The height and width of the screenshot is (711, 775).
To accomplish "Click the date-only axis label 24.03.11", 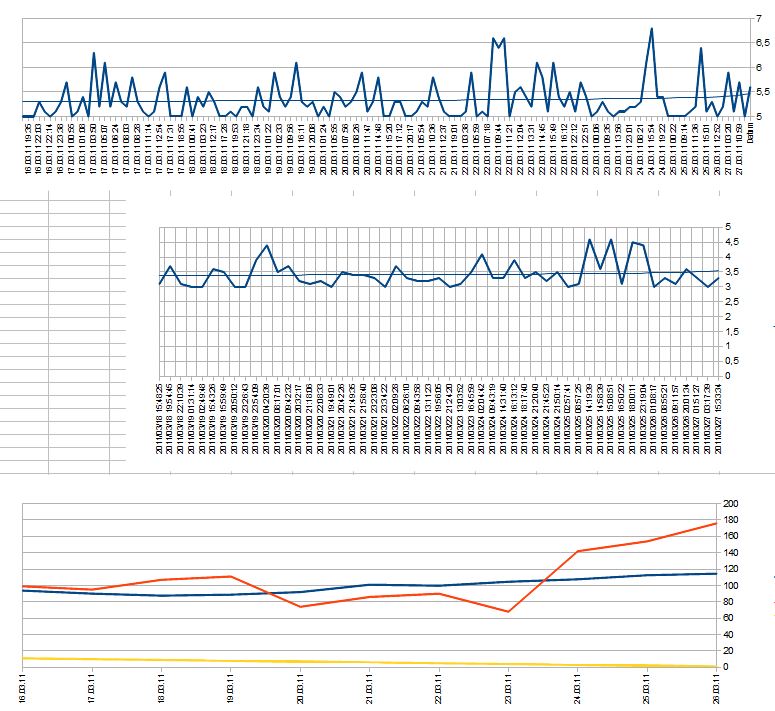I will 577,687.
